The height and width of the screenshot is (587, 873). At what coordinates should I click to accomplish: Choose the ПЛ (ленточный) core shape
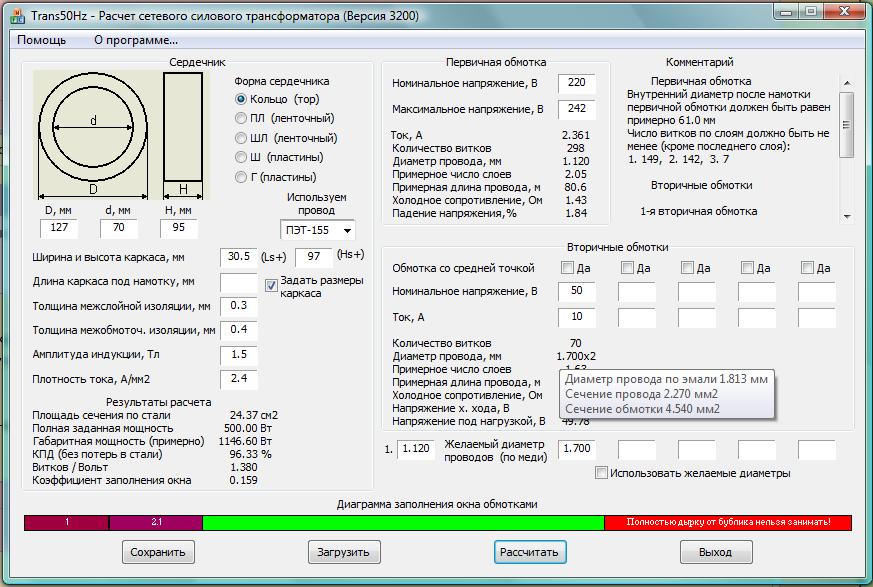click(x=241, y=119)
